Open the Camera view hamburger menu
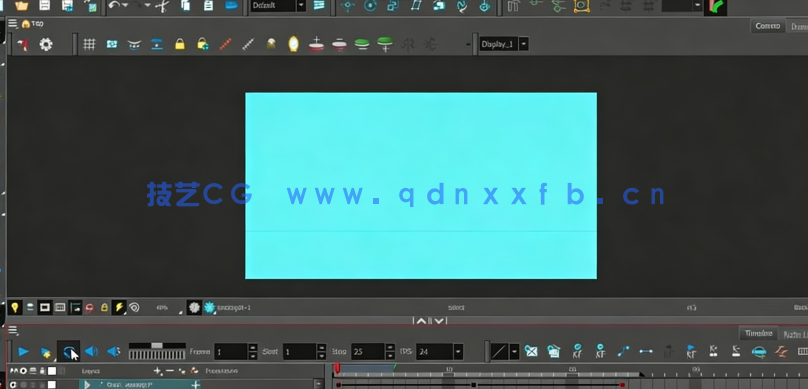808x389 pixels. pos(12,24)
